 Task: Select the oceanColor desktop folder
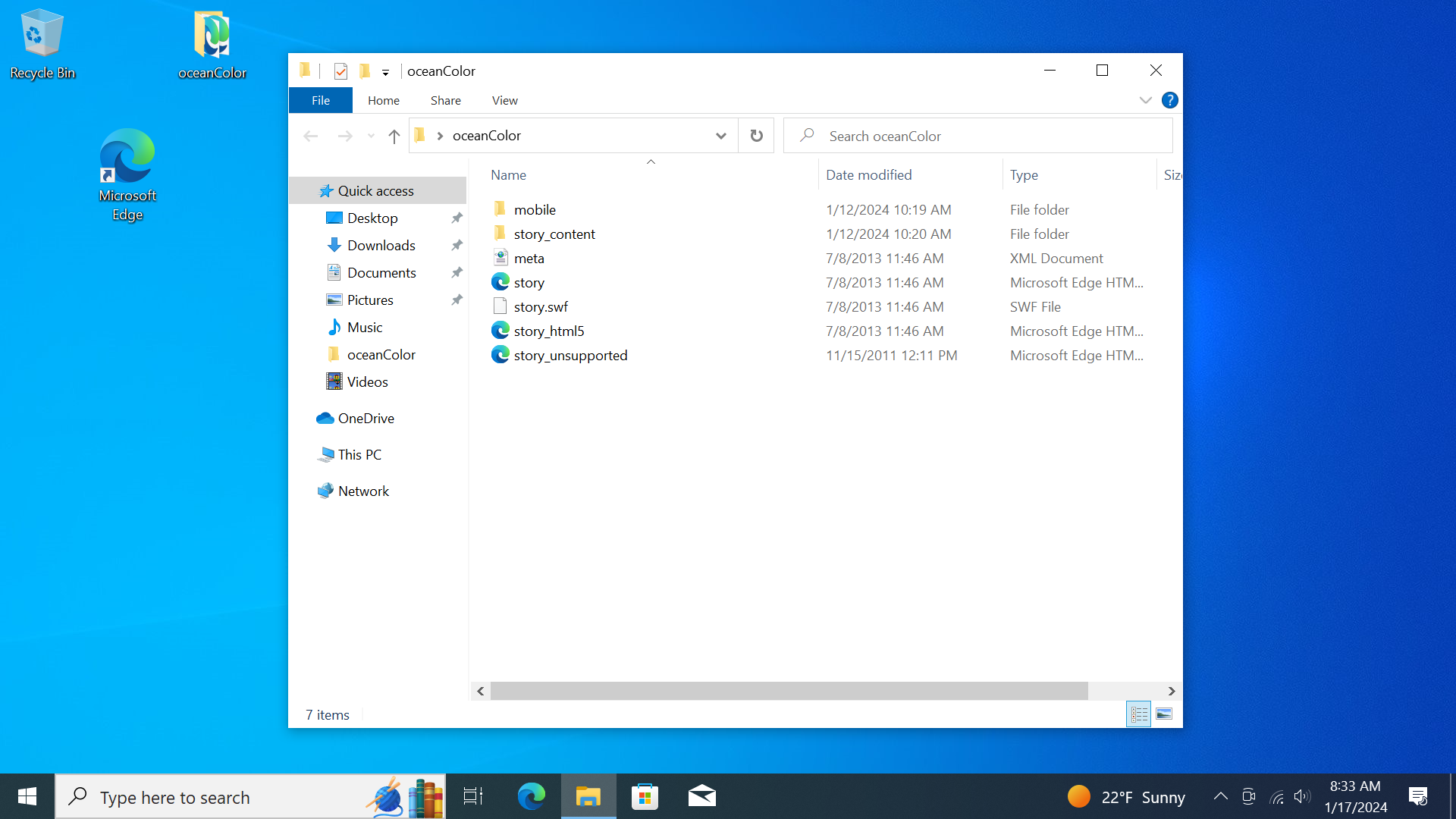click(212, 44)
